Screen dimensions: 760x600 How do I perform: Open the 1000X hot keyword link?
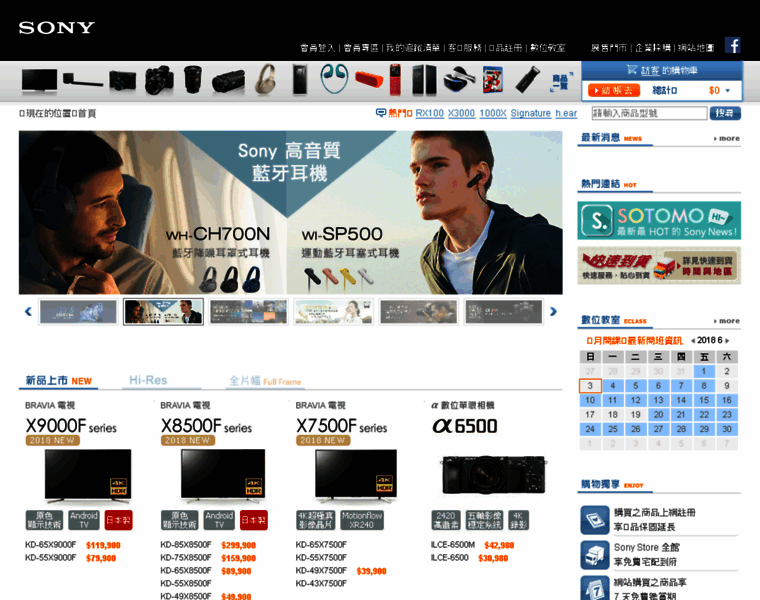click(493, 113)
